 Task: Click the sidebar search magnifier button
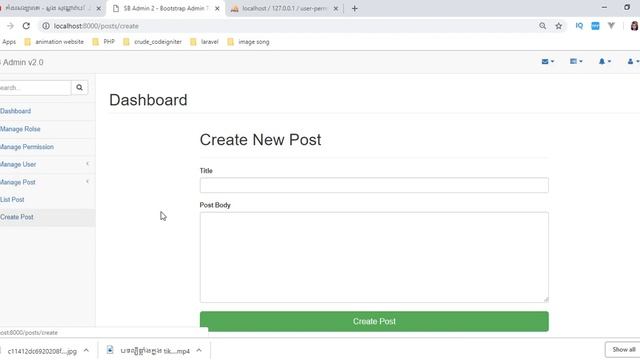80,87
